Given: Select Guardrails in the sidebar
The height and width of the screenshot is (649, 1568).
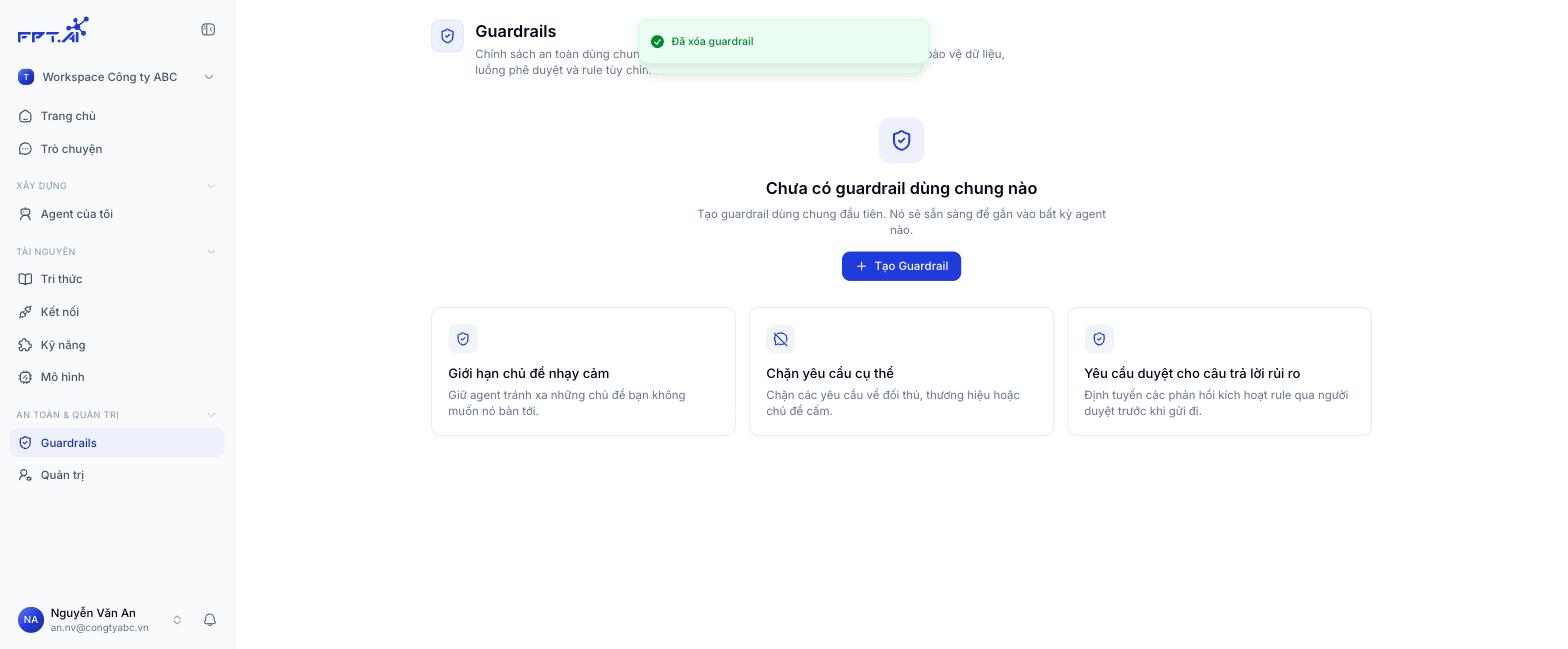Looking at the screenshot, I should [x=117, y=443].
